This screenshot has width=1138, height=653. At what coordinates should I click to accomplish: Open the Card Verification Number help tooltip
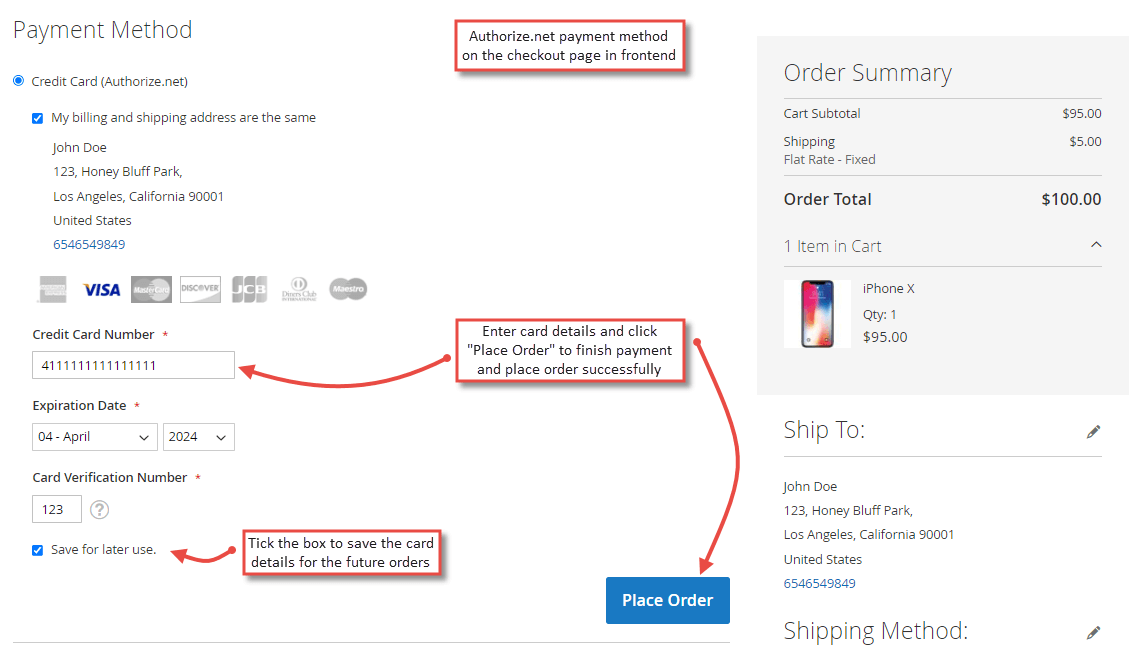pos(99,509)
